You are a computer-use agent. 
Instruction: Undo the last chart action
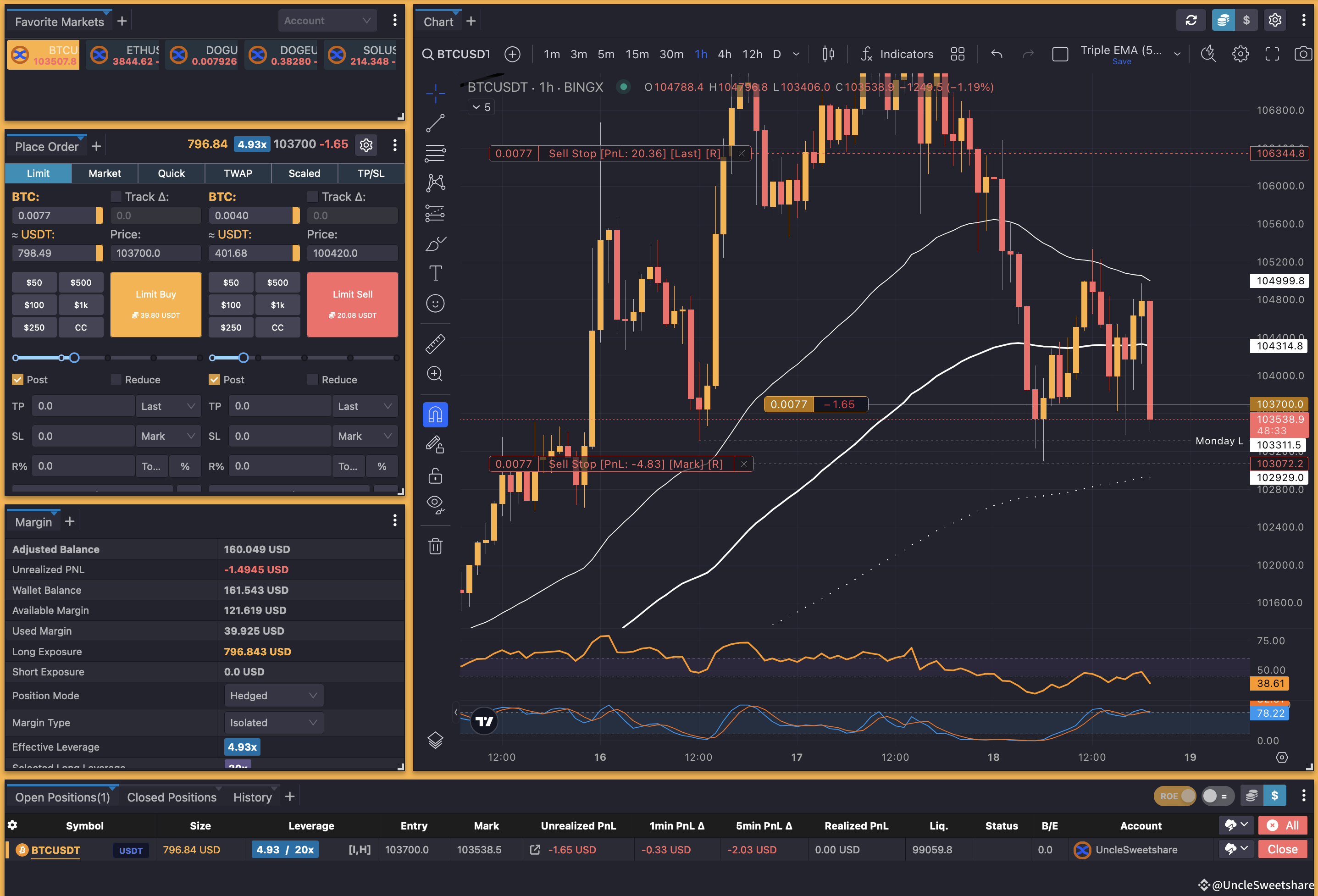pyautogui.click(x=997, y=54)
